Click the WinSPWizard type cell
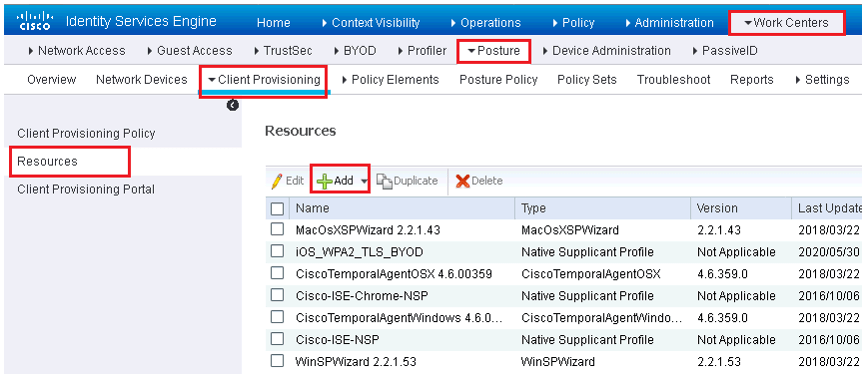This screenshot has width=865, height=383. [x=558, y=362]
